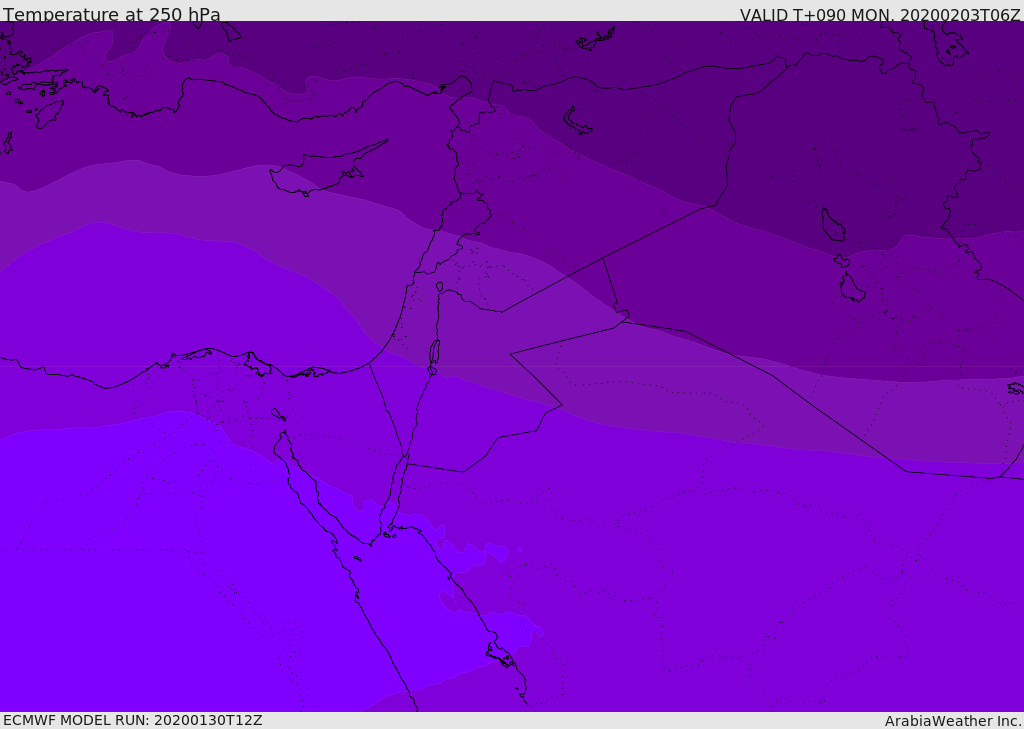Click Lake Tharthar in Iraq
The height and width of the screenshot is (729, 1024).
(x=832, y=226)
